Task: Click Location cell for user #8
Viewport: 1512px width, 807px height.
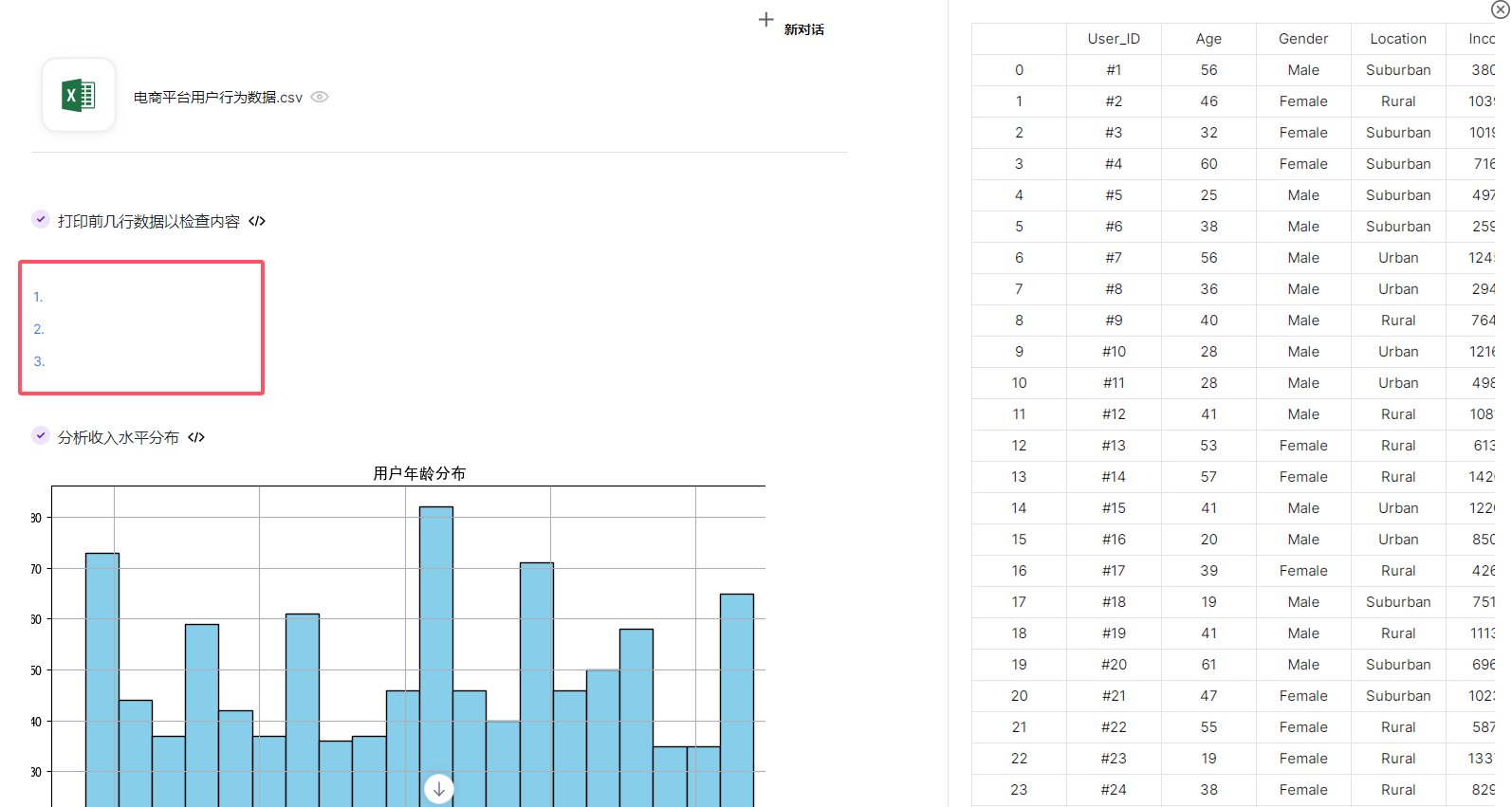Action: 1398,289
